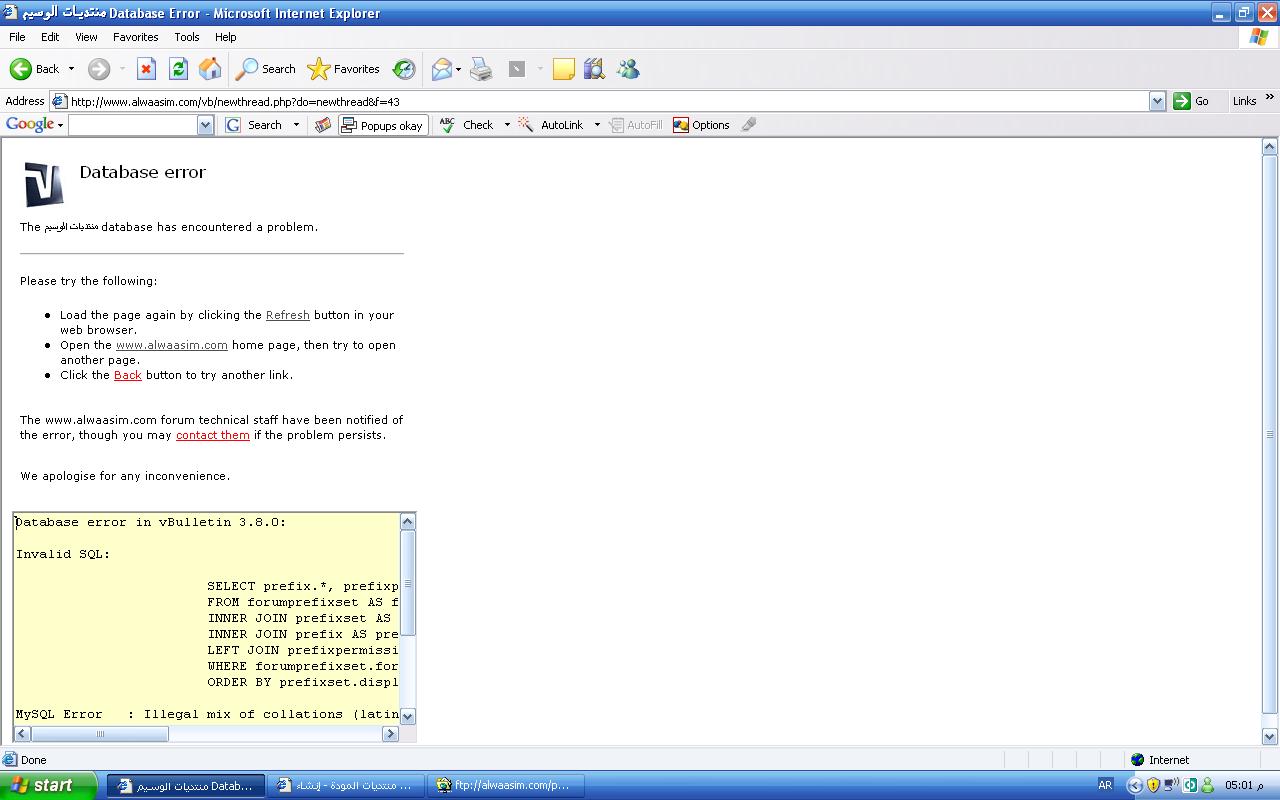The width and height of the screenshot is (1280, 800).
Task: Click the error box horizontal scrollbar thumb
Action: [100, 734]
